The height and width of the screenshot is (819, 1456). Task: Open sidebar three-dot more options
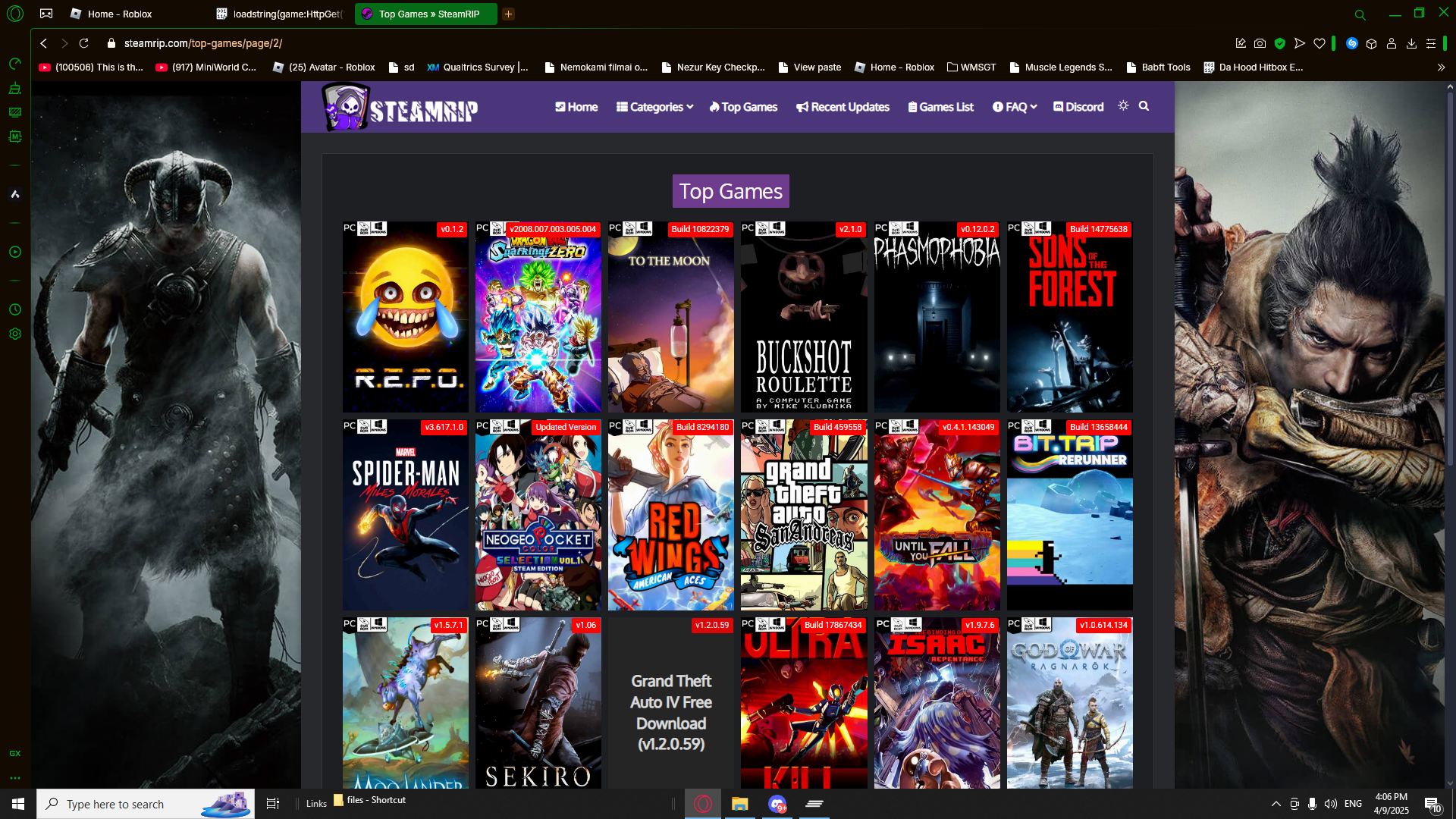coord(14,777)
